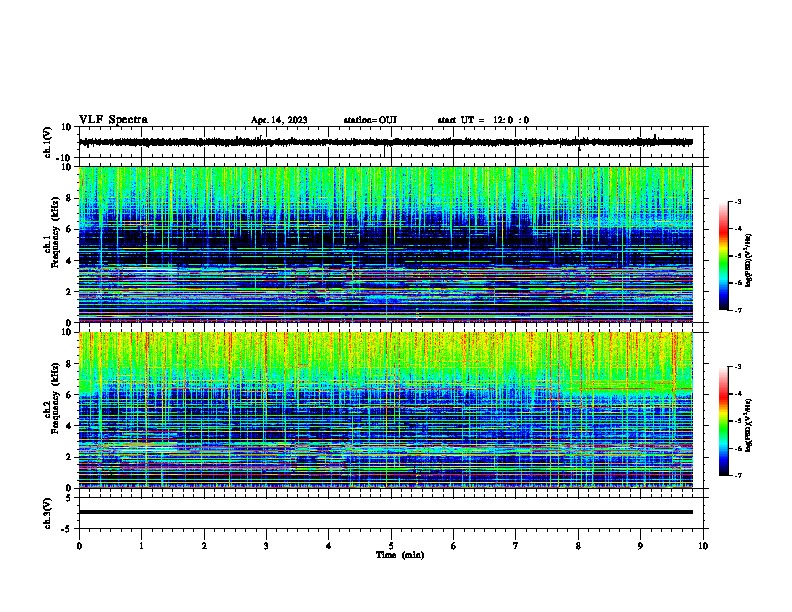Image resolution: width=792 pixels, height=612 pixels.
Task: Click the 4 kHz tick label of ch.2
Action: (71, 426)
